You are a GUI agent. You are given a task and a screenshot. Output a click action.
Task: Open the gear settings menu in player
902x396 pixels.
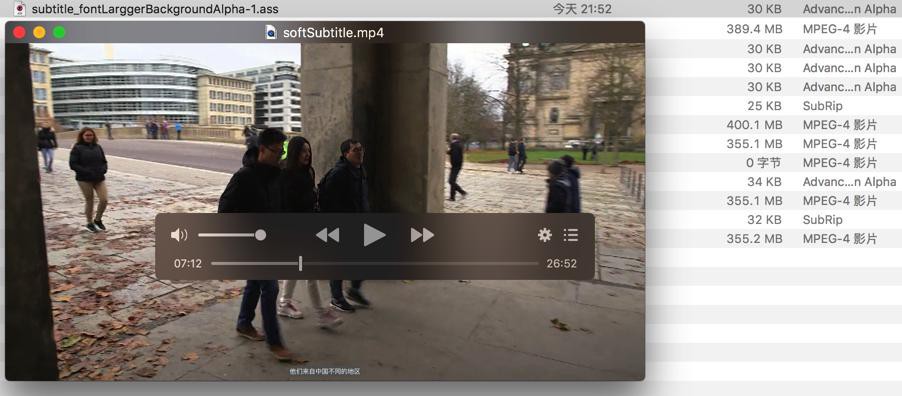[544, 235]
